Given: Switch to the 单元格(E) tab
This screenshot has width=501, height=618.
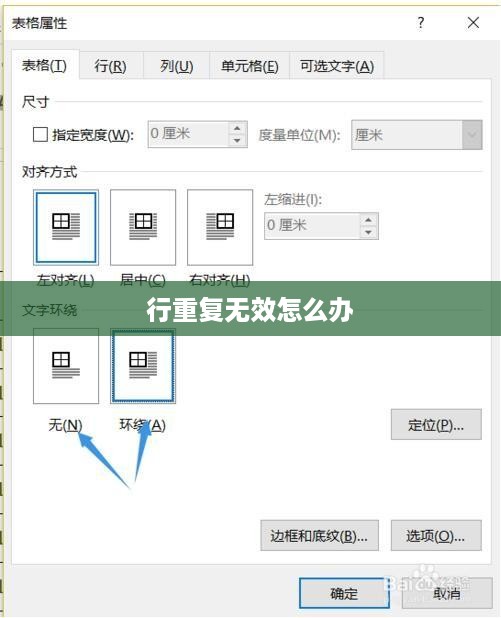Looking at the screenshot, I should click(250, 66).
